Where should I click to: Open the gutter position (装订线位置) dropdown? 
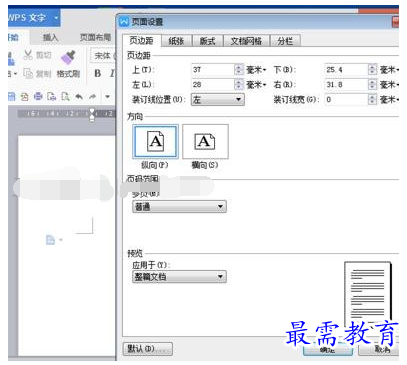coord(218,99)
